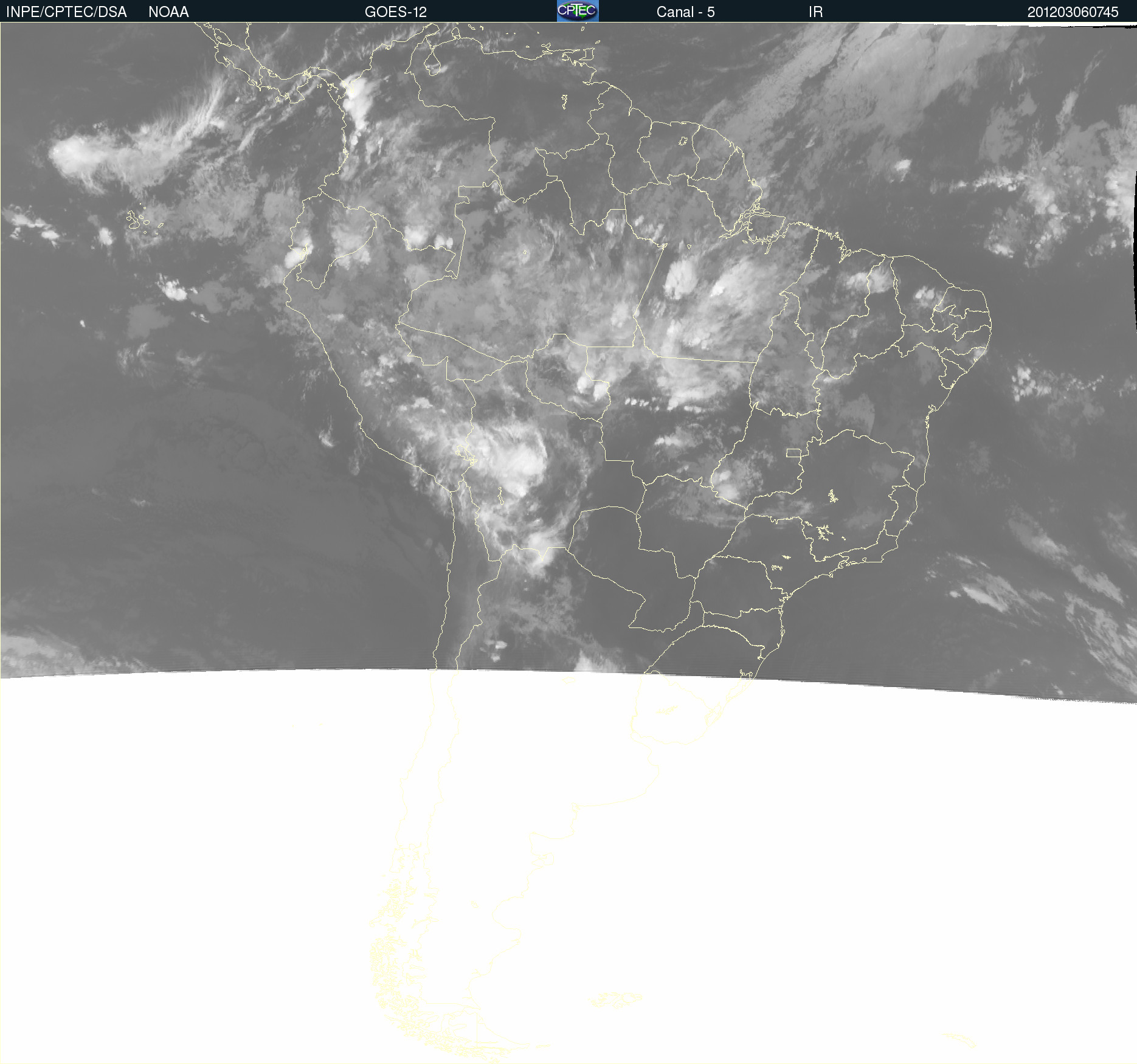The height and width of the screenshot is (1064, 1137).
Task: Click the CPTEC logo in header
Action: click(x=578, y=11)
